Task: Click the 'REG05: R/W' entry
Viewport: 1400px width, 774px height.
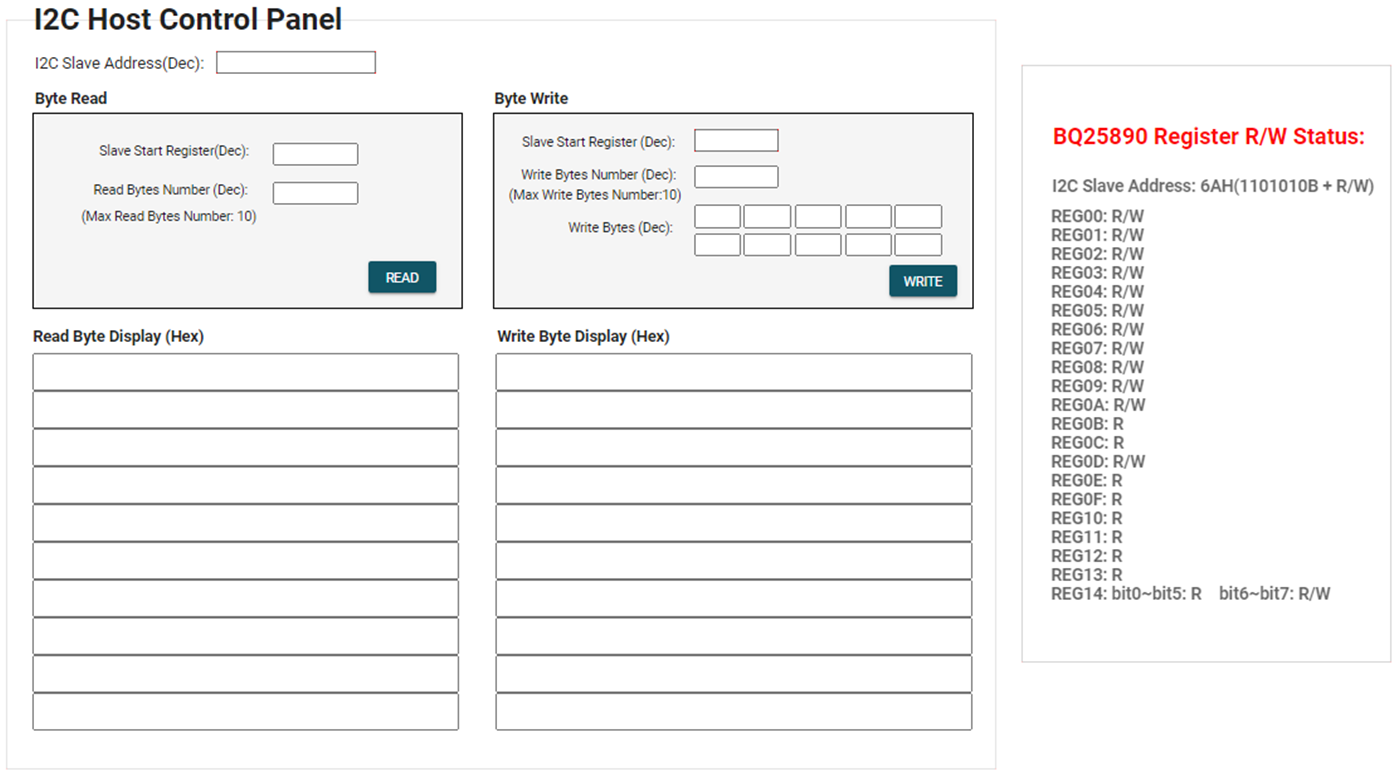Action: (1098, 311)
